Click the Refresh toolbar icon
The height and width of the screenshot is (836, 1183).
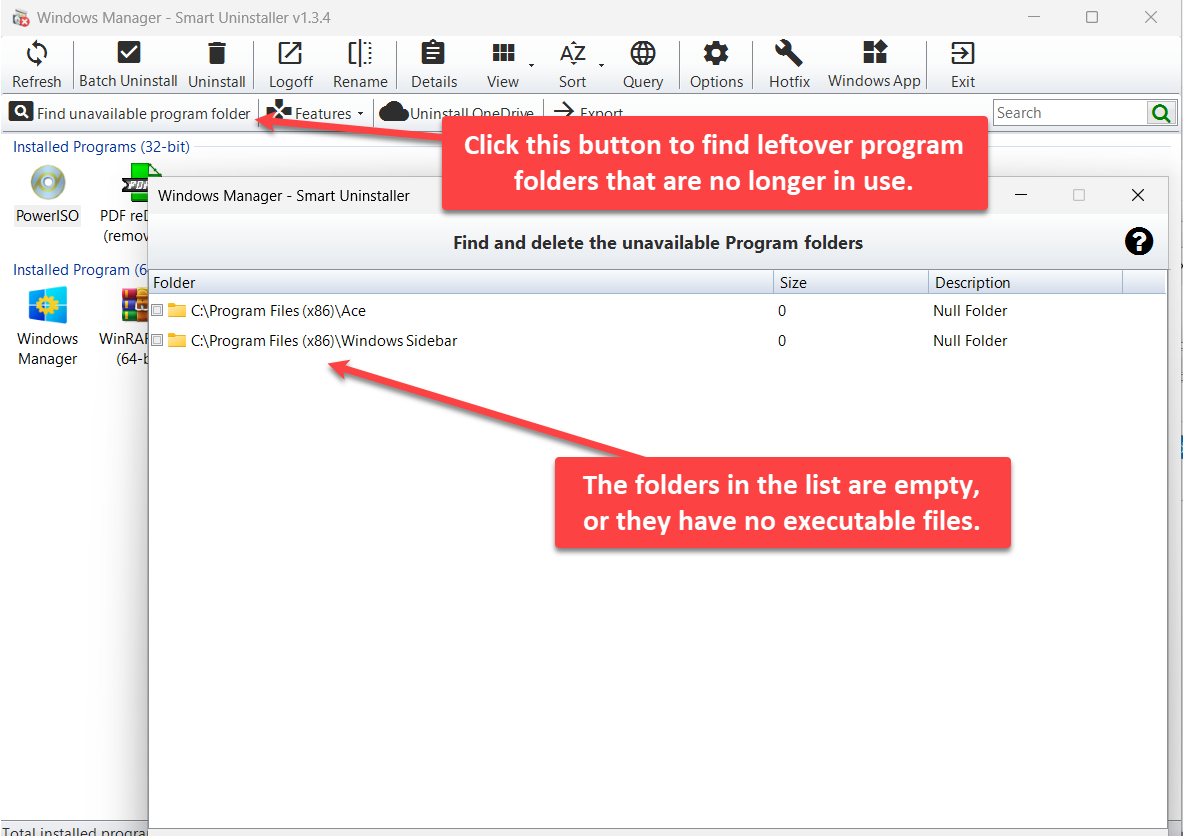tap(36, 53)
